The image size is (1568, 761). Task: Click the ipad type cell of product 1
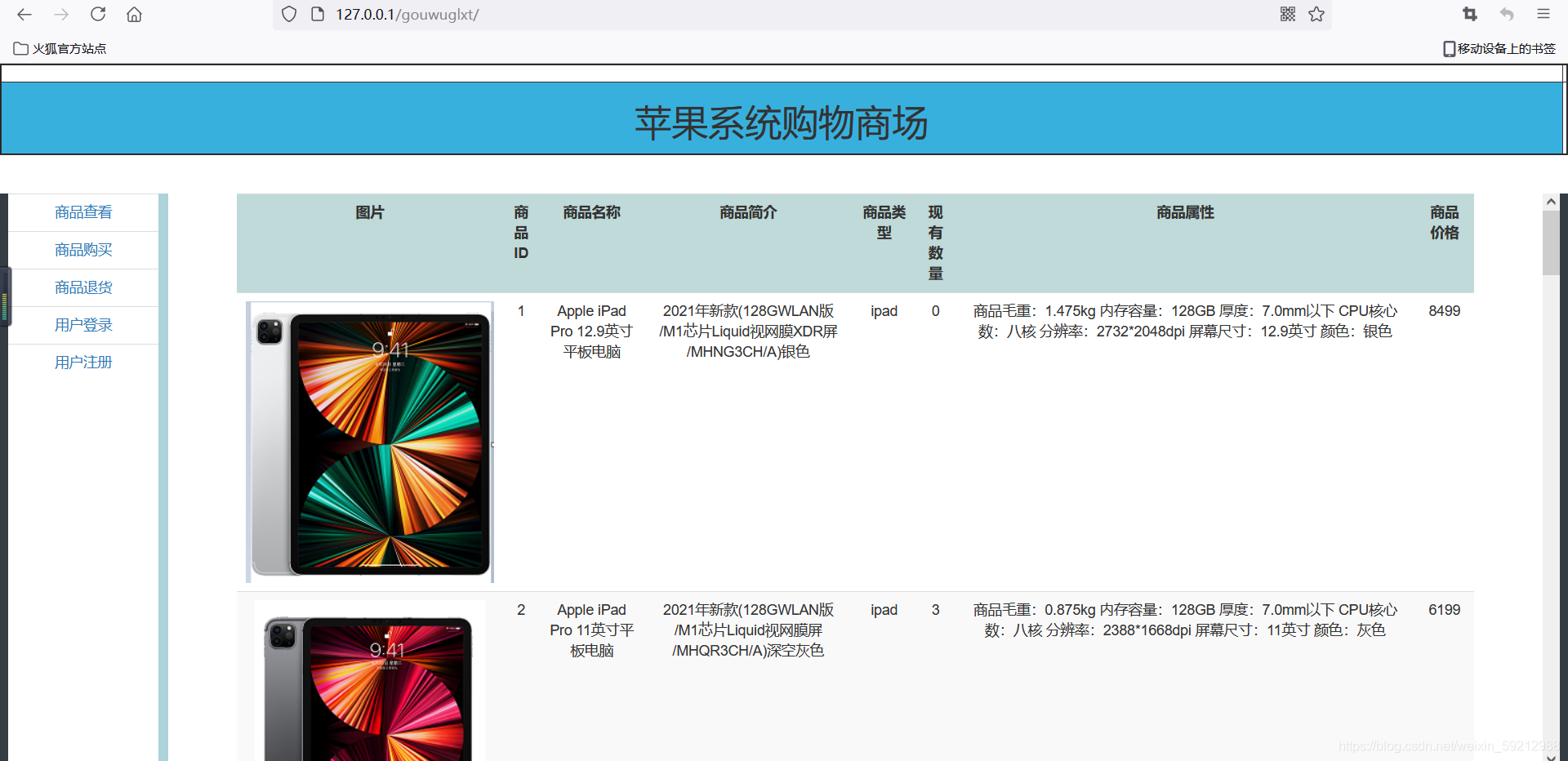884,311
